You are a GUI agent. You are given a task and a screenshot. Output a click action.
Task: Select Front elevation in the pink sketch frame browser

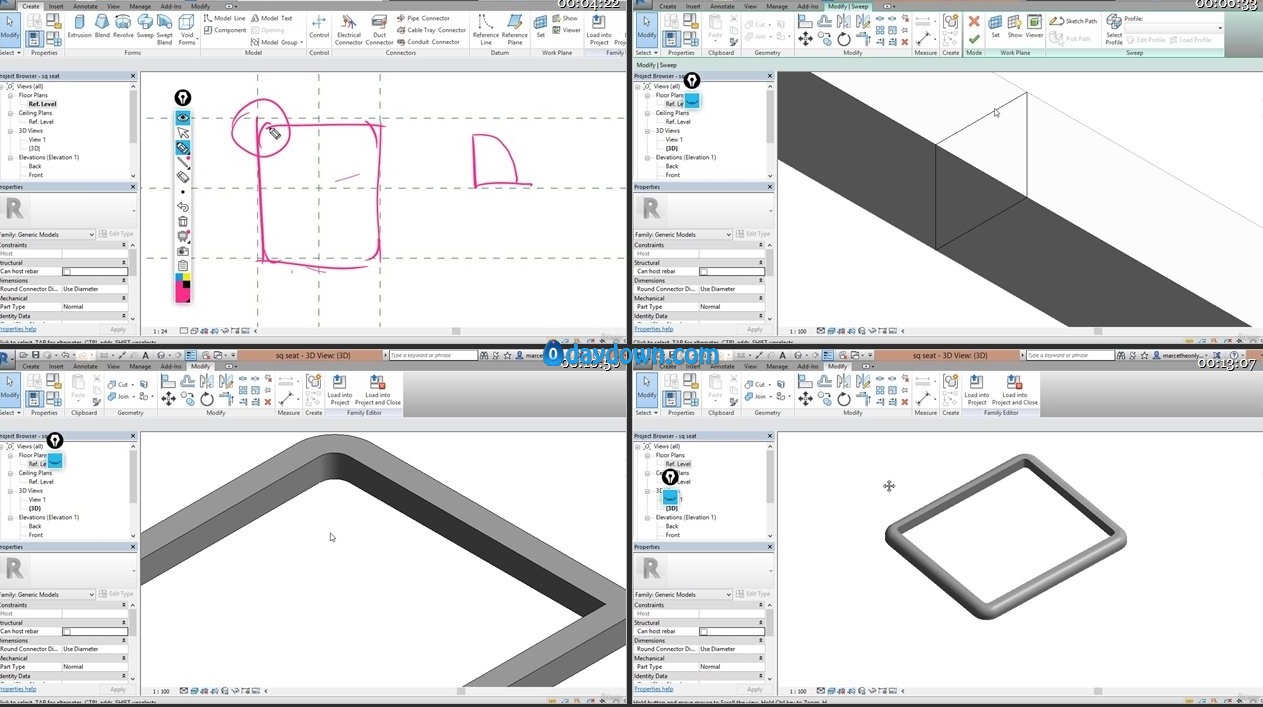[x=36, y=175]
